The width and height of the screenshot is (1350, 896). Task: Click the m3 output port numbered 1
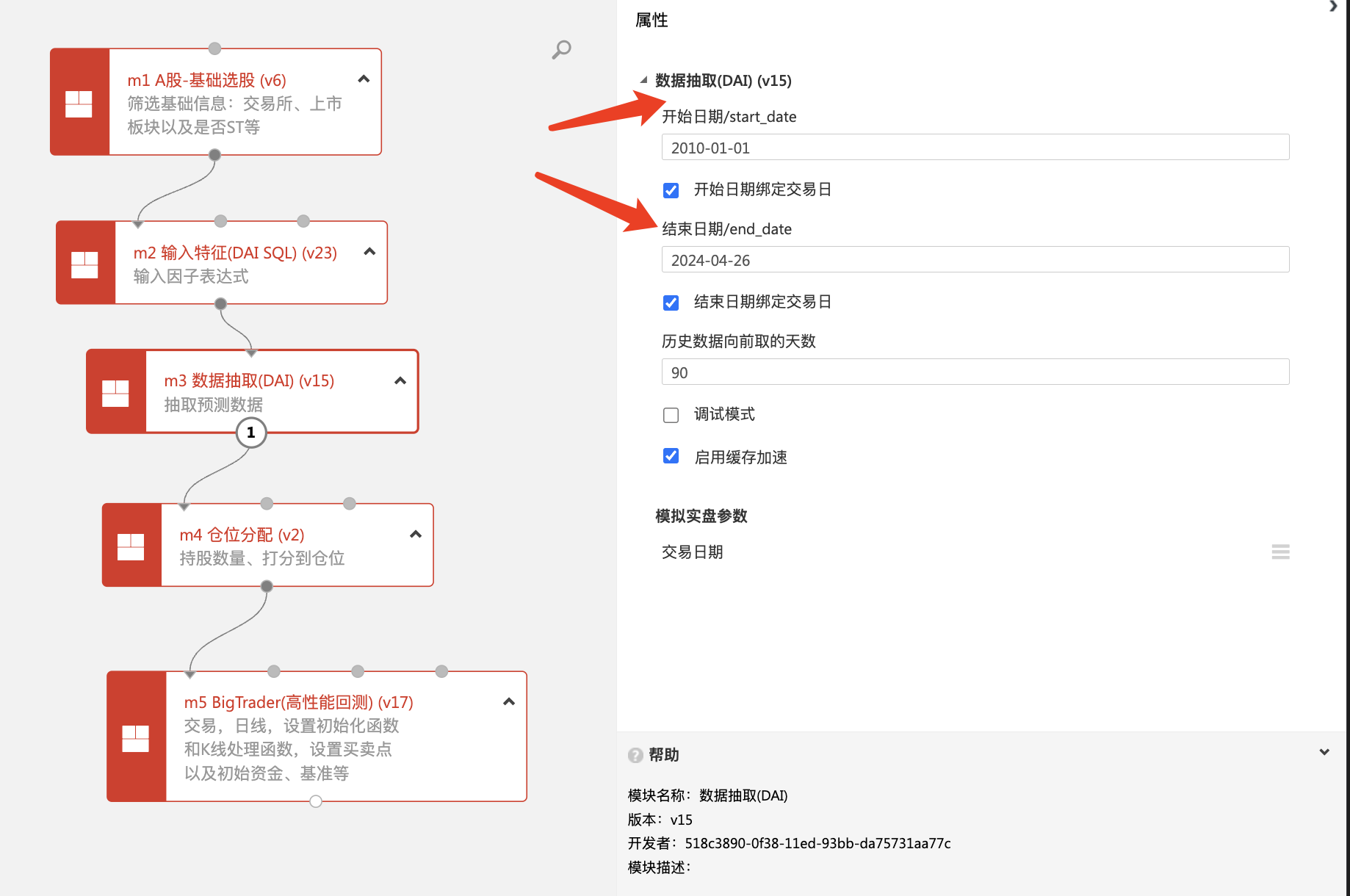pos(251,433)
